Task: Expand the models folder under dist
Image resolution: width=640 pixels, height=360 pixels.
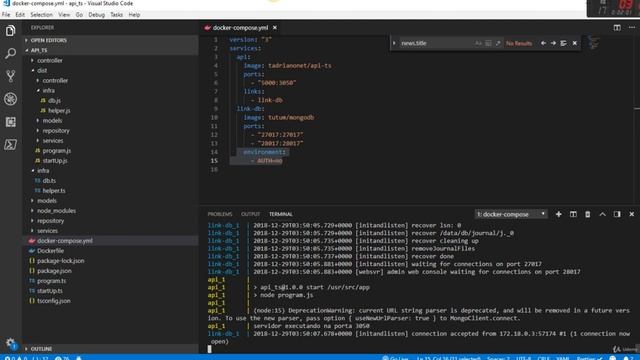Action: (110, 120)
